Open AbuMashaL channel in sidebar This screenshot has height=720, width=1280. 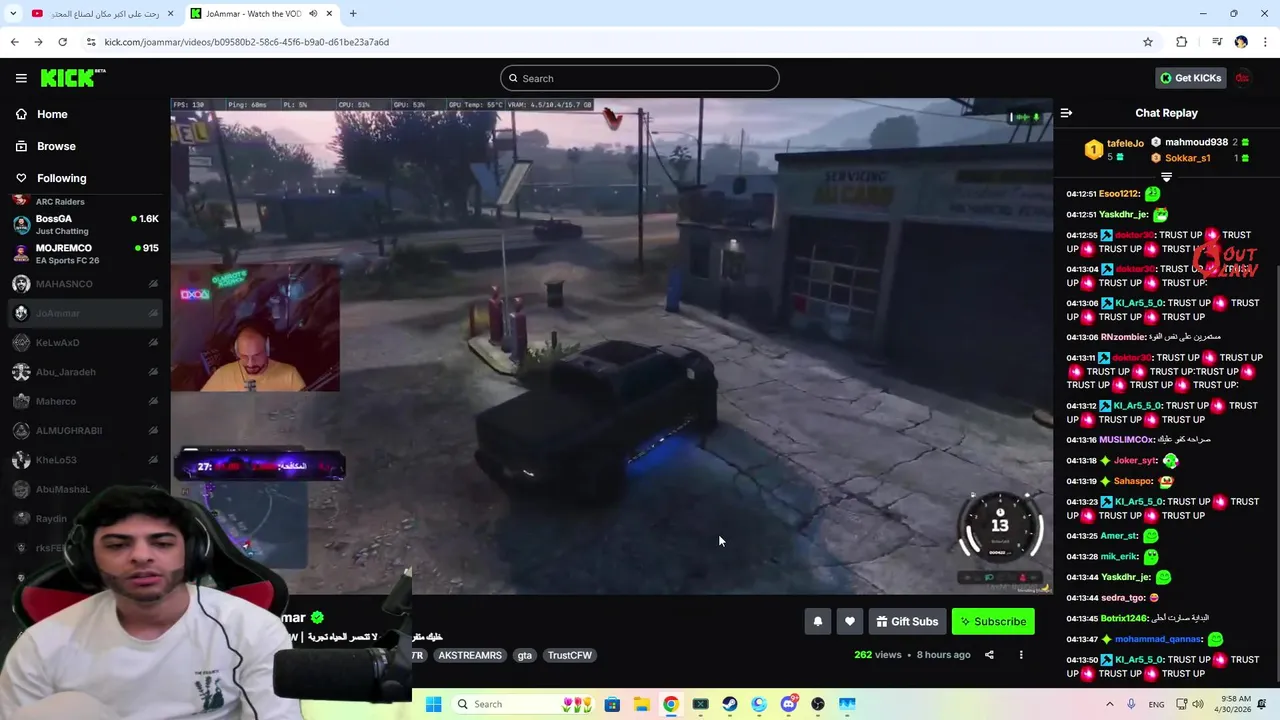point(85,489)
